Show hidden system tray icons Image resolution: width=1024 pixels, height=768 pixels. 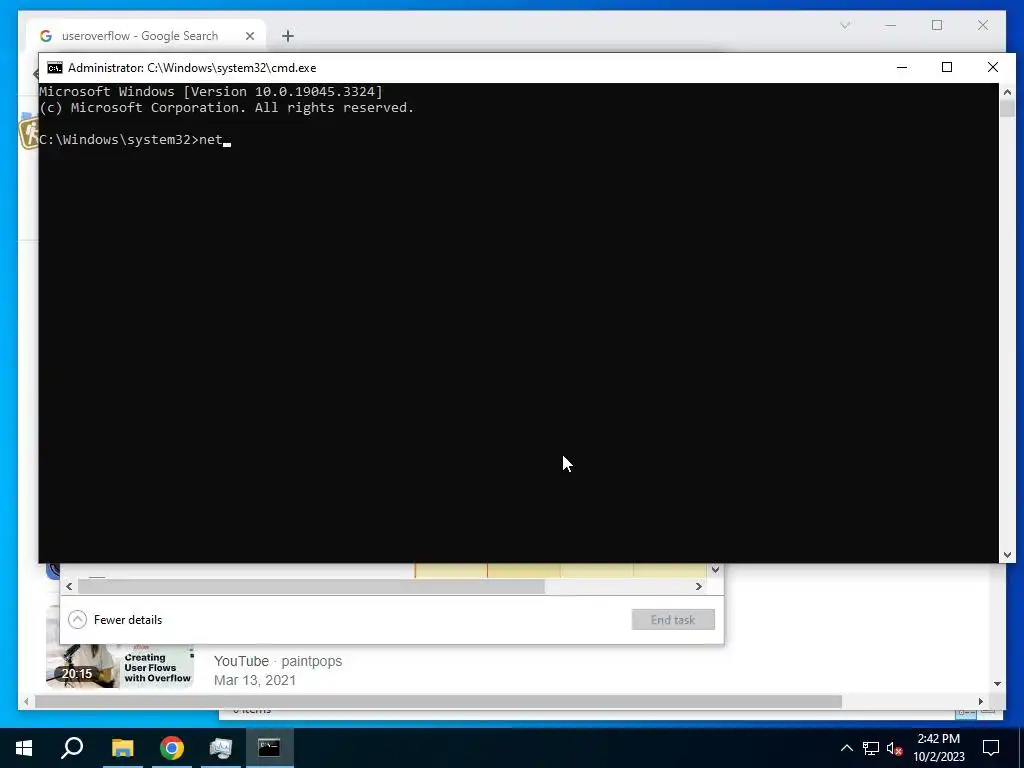coord(846,748)
